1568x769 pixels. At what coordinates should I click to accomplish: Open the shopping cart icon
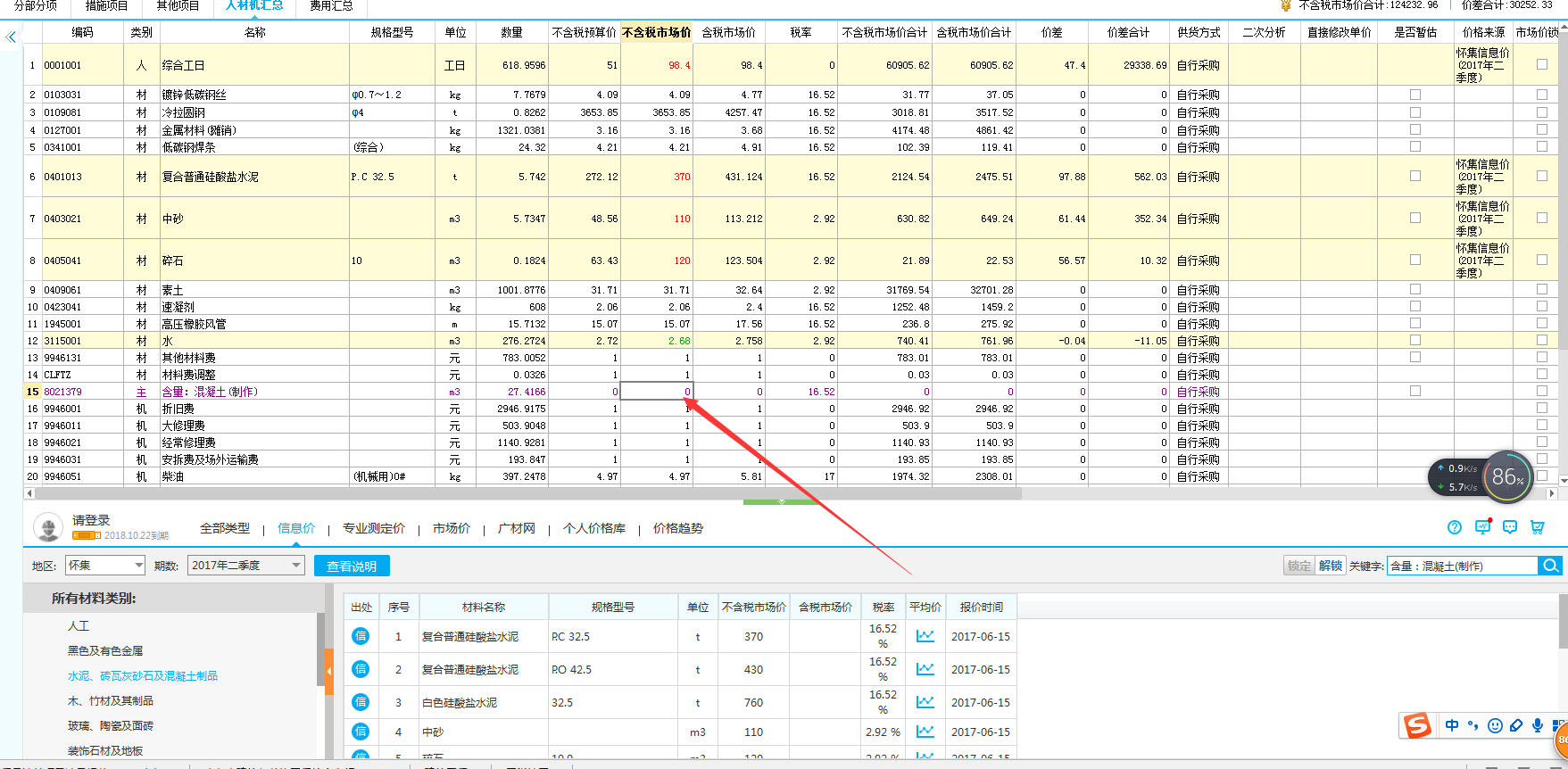click(x=1537, y=527)
